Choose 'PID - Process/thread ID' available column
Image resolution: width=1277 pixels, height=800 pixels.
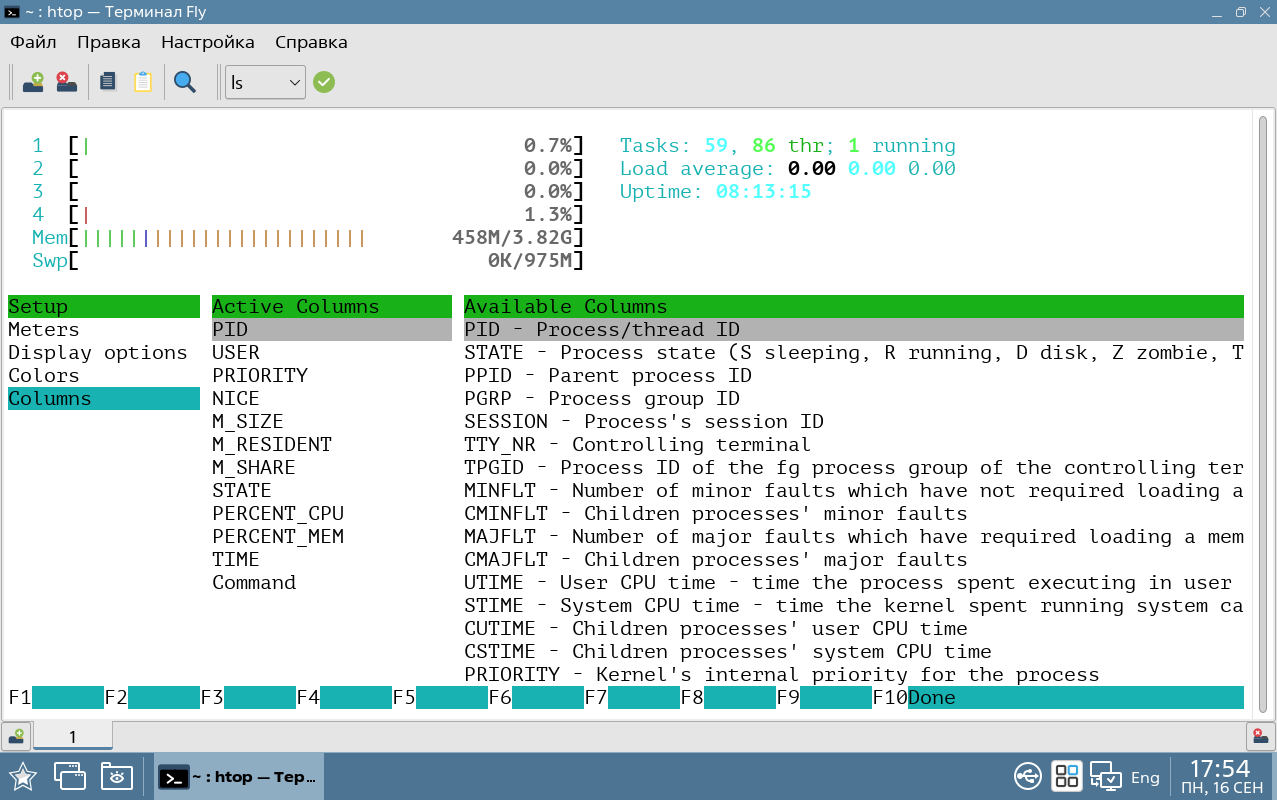tap(854, 330)
